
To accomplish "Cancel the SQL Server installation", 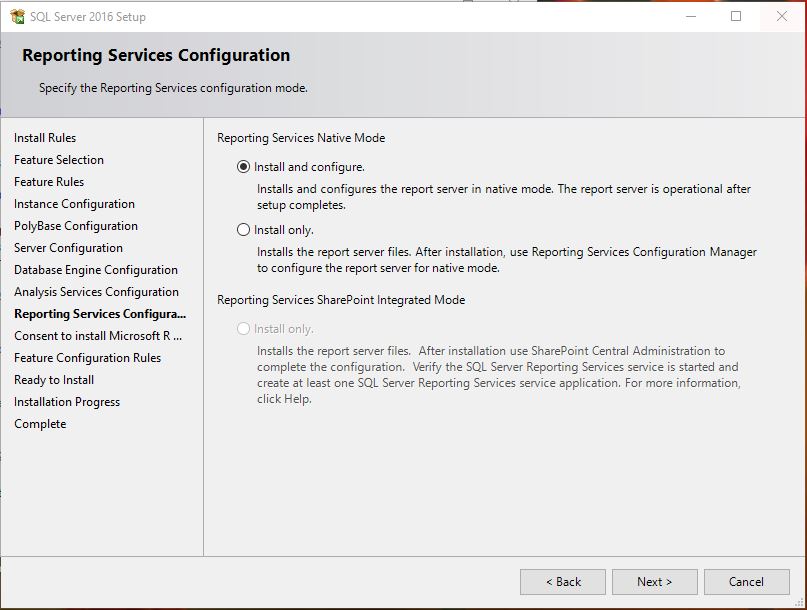I will click(x=746, y=581).
